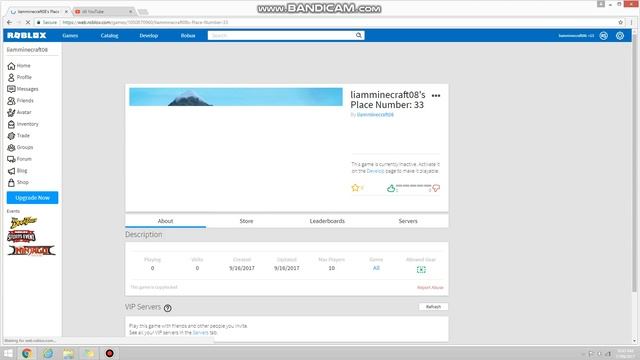Click the search magnifier icon
This screenshot has height=360, width=640.
pyautogui.click(x=358, y=36)
